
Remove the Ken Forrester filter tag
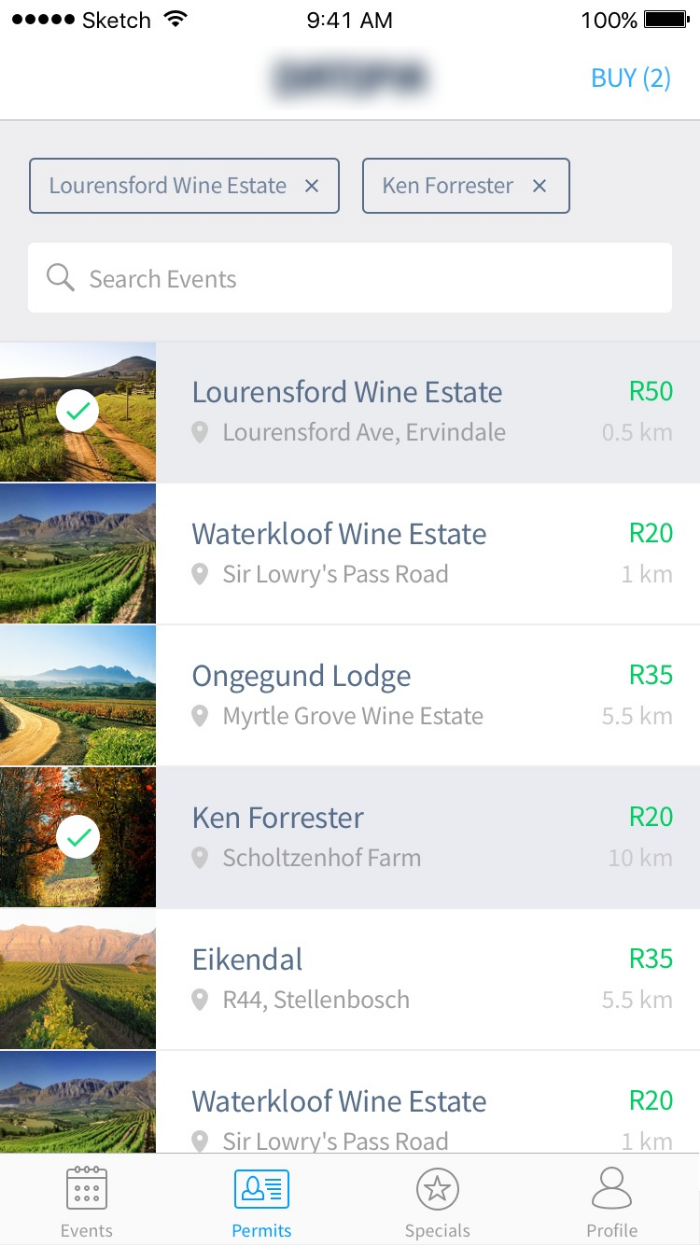pos(540,186)
